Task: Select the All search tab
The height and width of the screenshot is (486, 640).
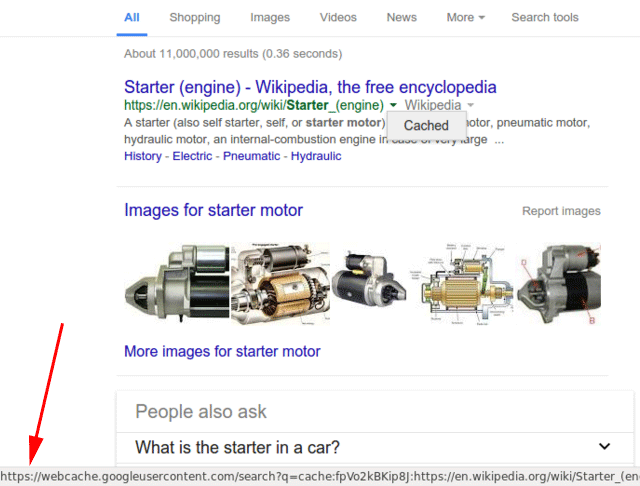Action: point(131,18)
